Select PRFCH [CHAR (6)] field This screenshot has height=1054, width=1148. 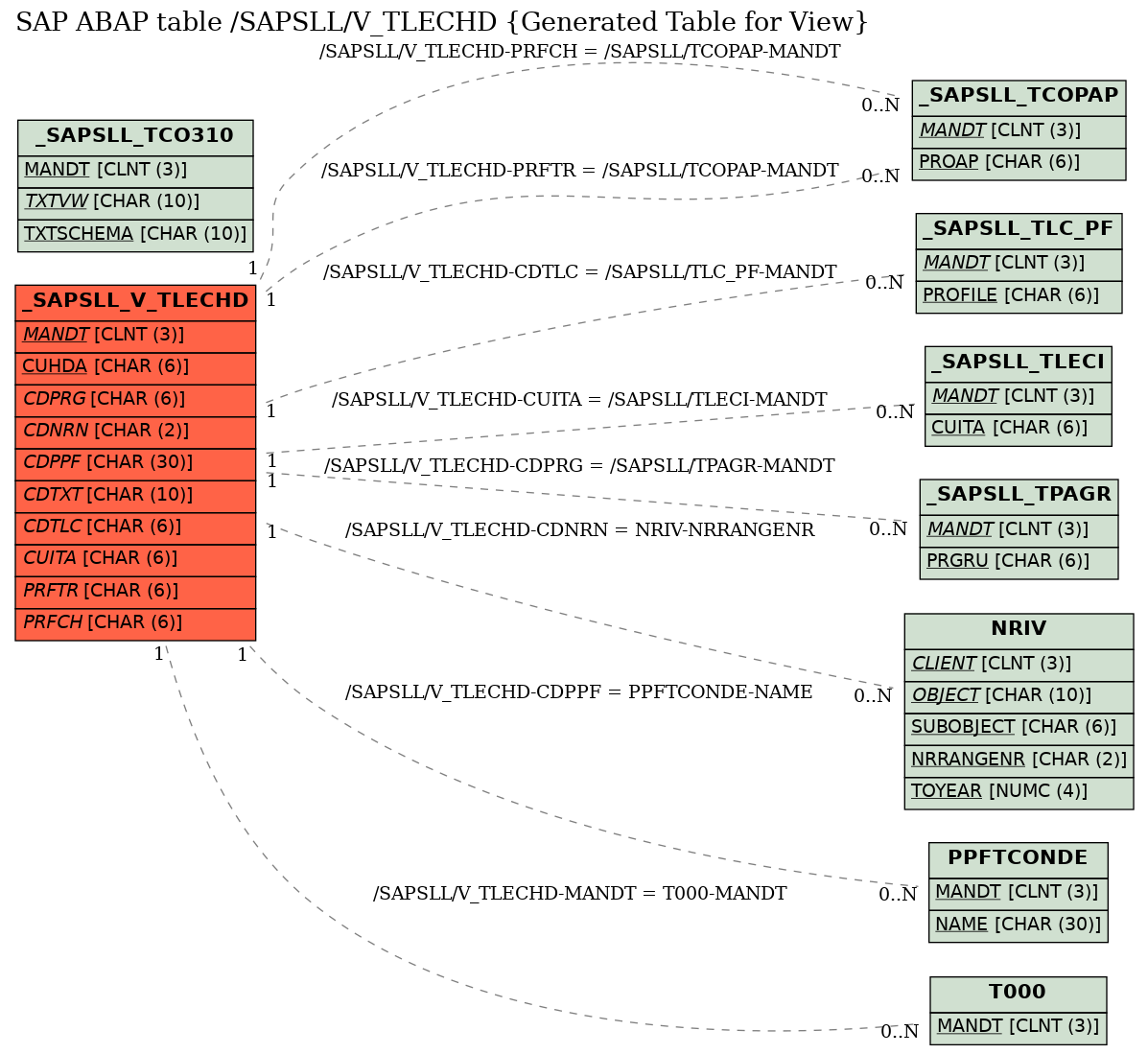[135, 623]
